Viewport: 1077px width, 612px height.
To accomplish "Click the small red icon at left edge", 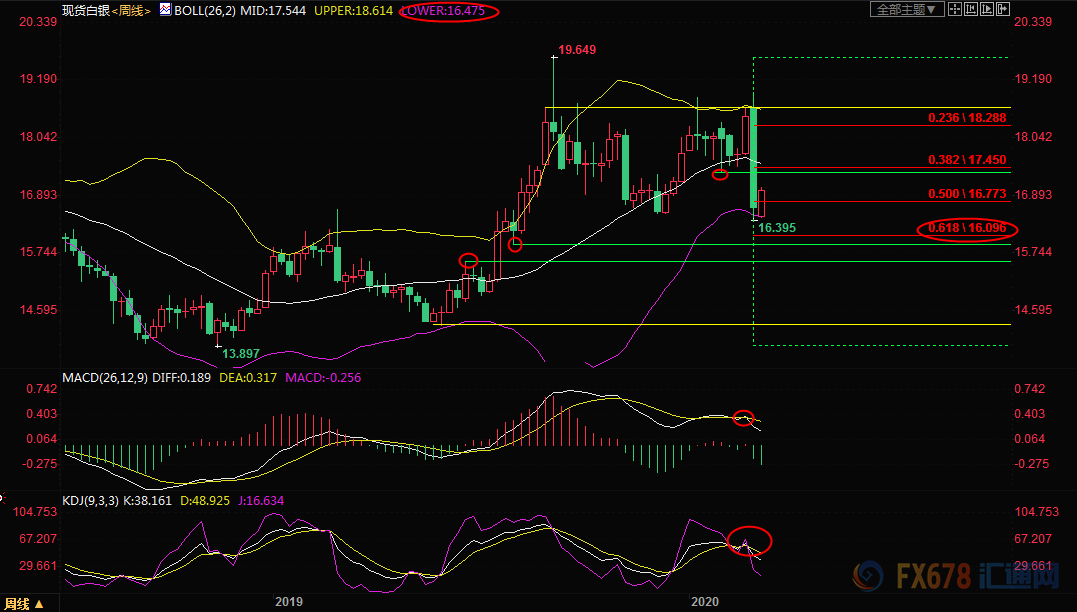I will pos(3,495).
